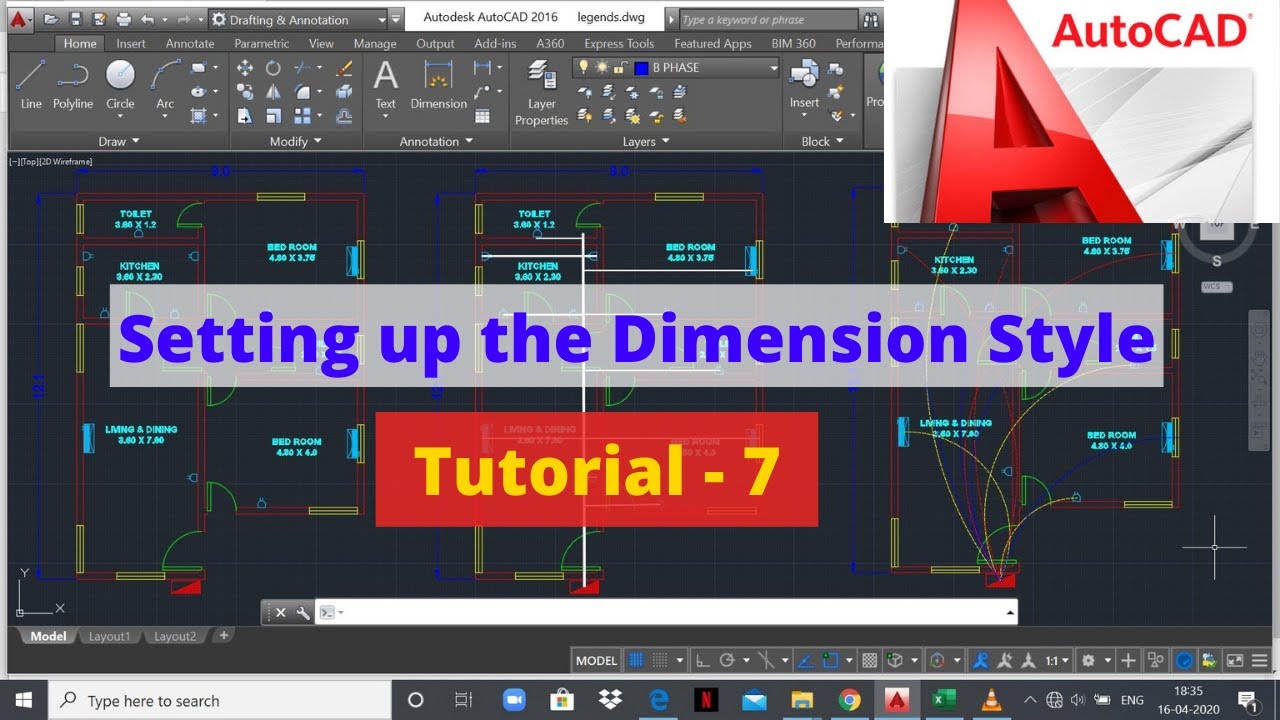Image resolution: width=1280 pixels, height=720 pixels.
Task: Select the Explode tool icon
Action: (345, 92)
